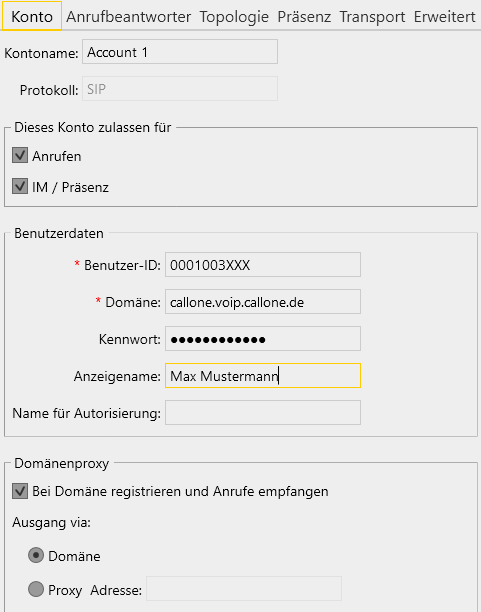
Task: Click the Proxy Adresse input box
Action: [244, 589]
